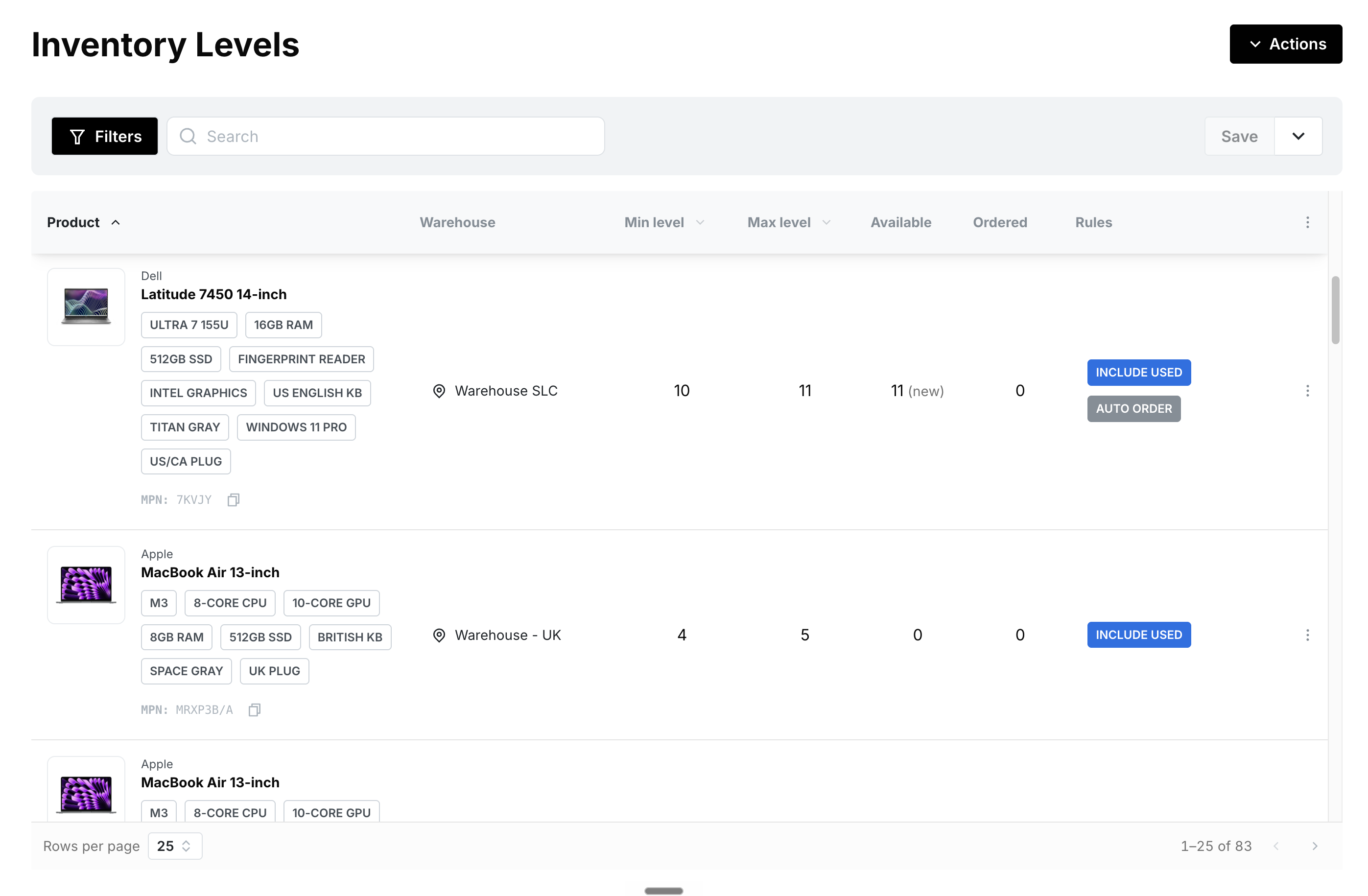
Task: Click the AUTO ORDER badge
Action: click(1133, 409)
